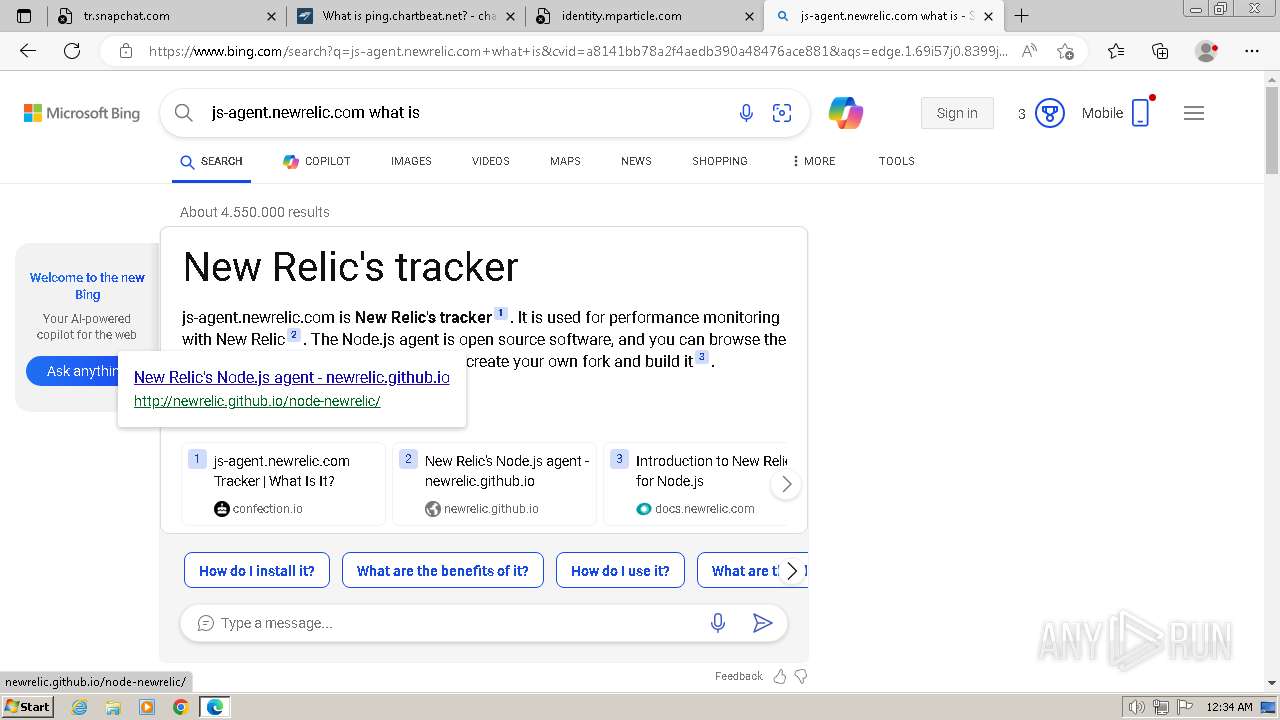Image resolution: width=1280 pixels, height=720 pixels.
Task: Show more source cards with the right chevron
Action: coord(786,485)
